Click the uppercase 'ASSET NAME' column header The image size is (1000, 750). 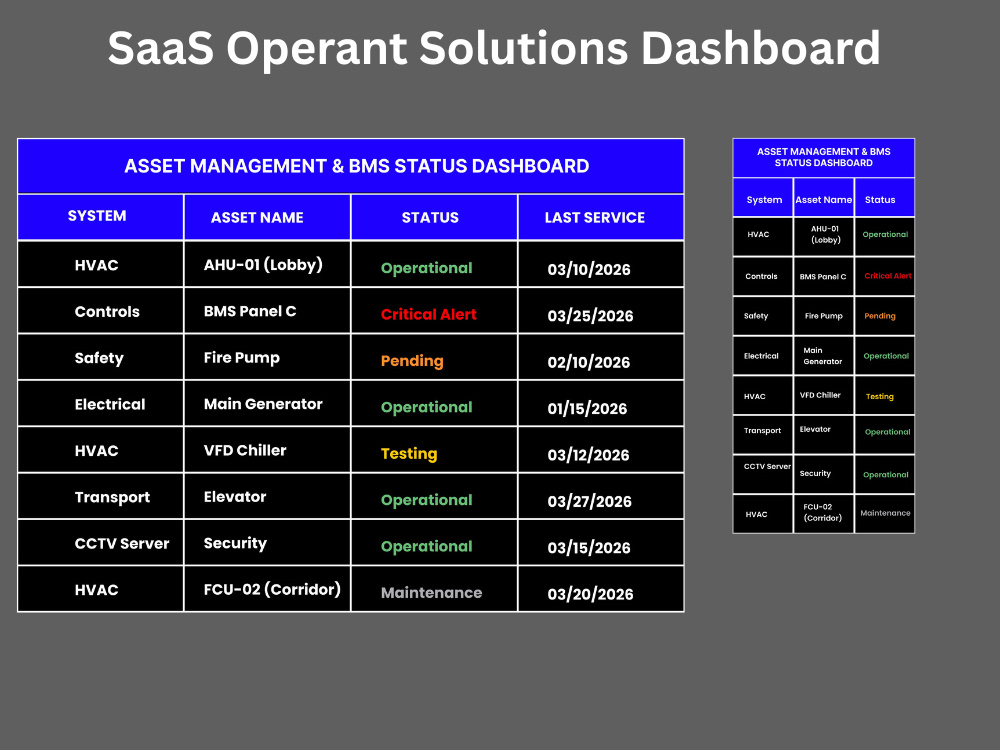pyautogui.click(x=257, y=217)
